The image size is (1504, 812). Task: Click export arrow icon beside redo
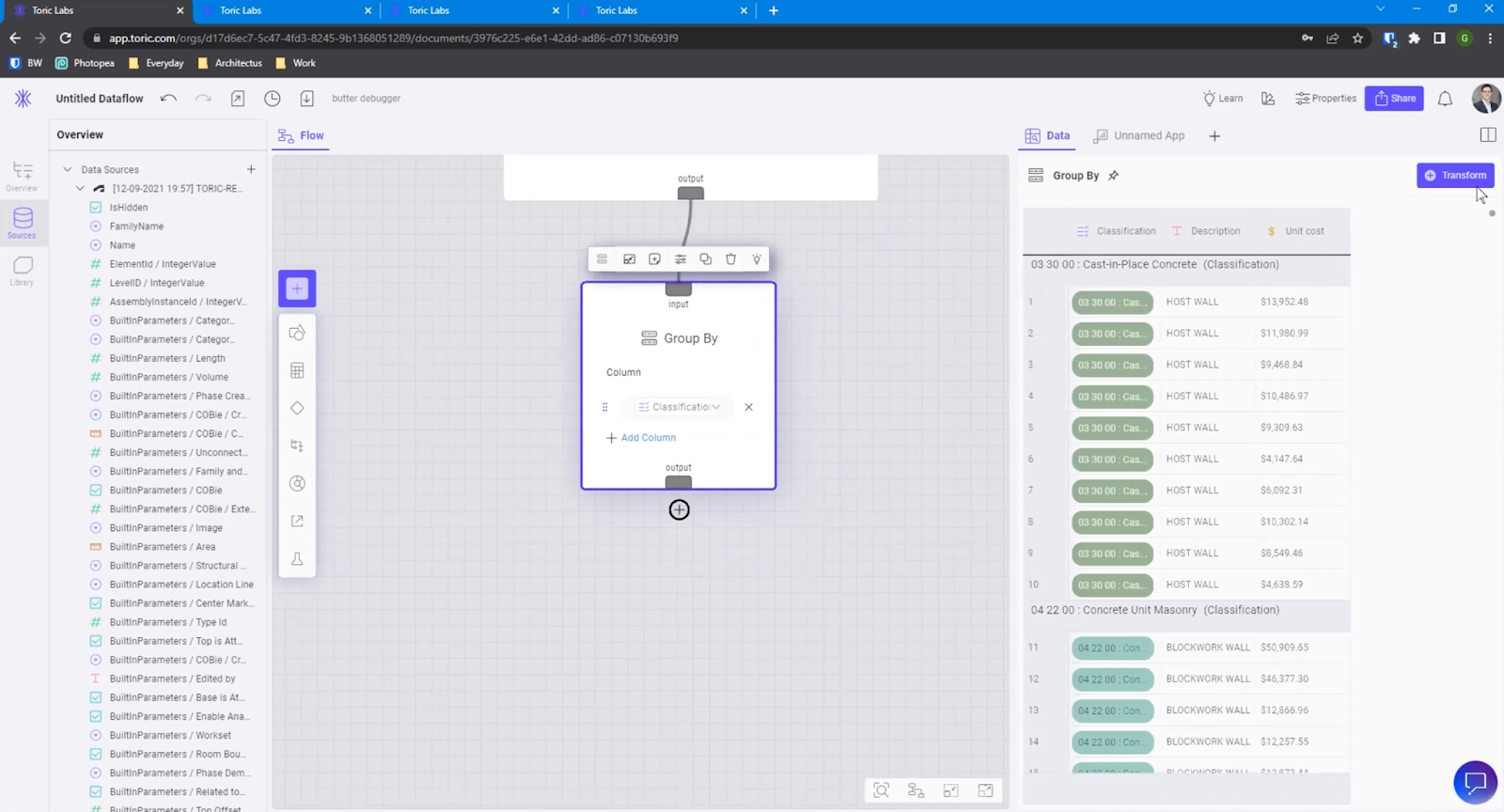tap(238, 98)
